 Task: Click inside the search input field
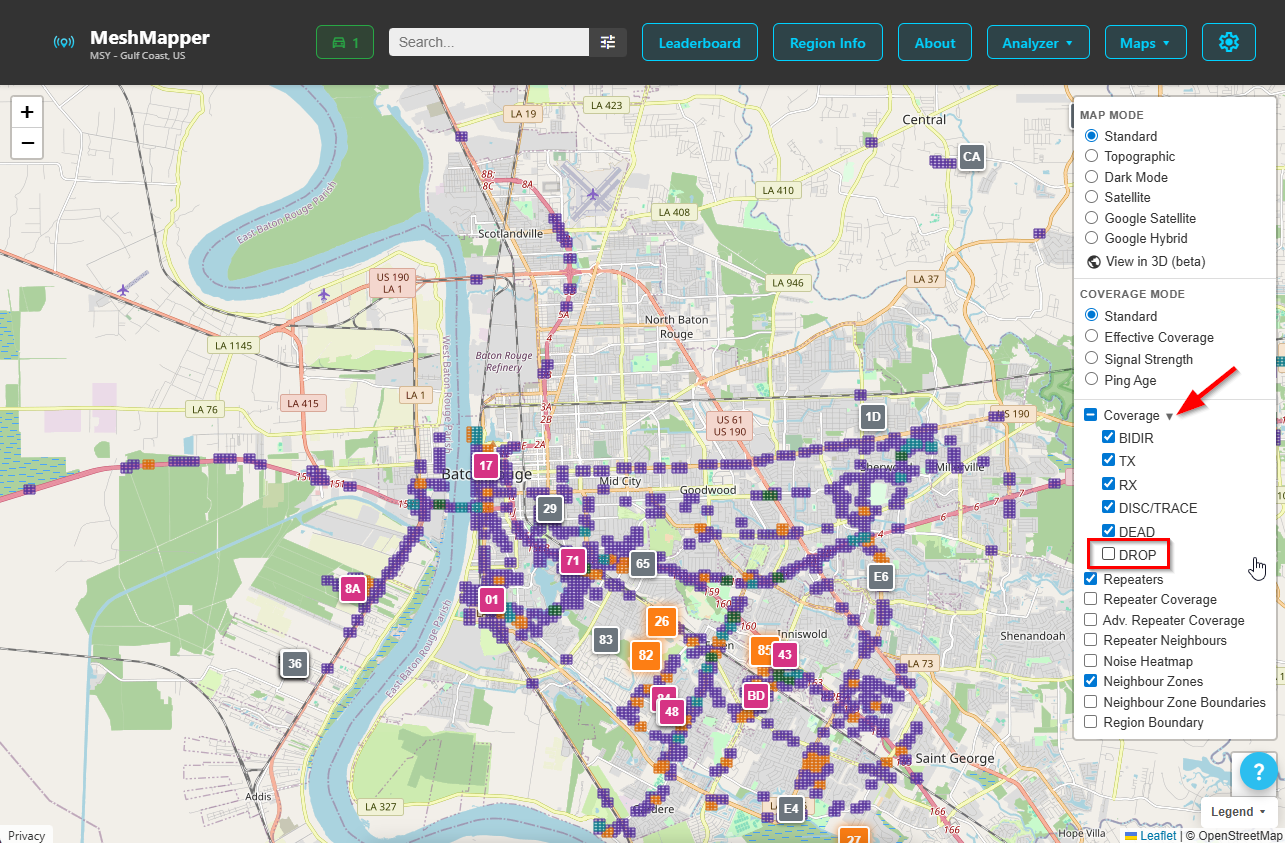pyautogui.click(x=488, y=42)
